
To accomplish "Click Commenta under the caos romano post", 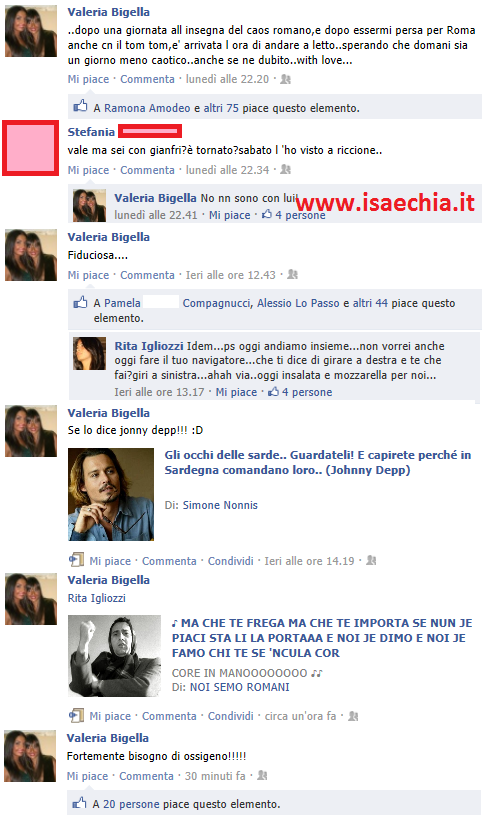I will pyautogui.click(x=147, y=79).
